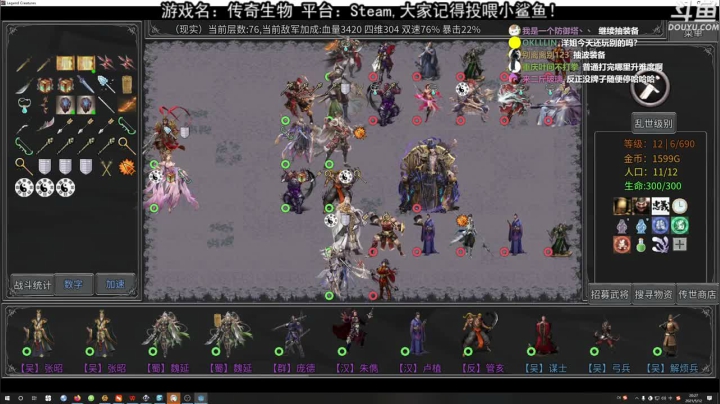Toggle the 加速 speed-up button

[x=115, y=285]
